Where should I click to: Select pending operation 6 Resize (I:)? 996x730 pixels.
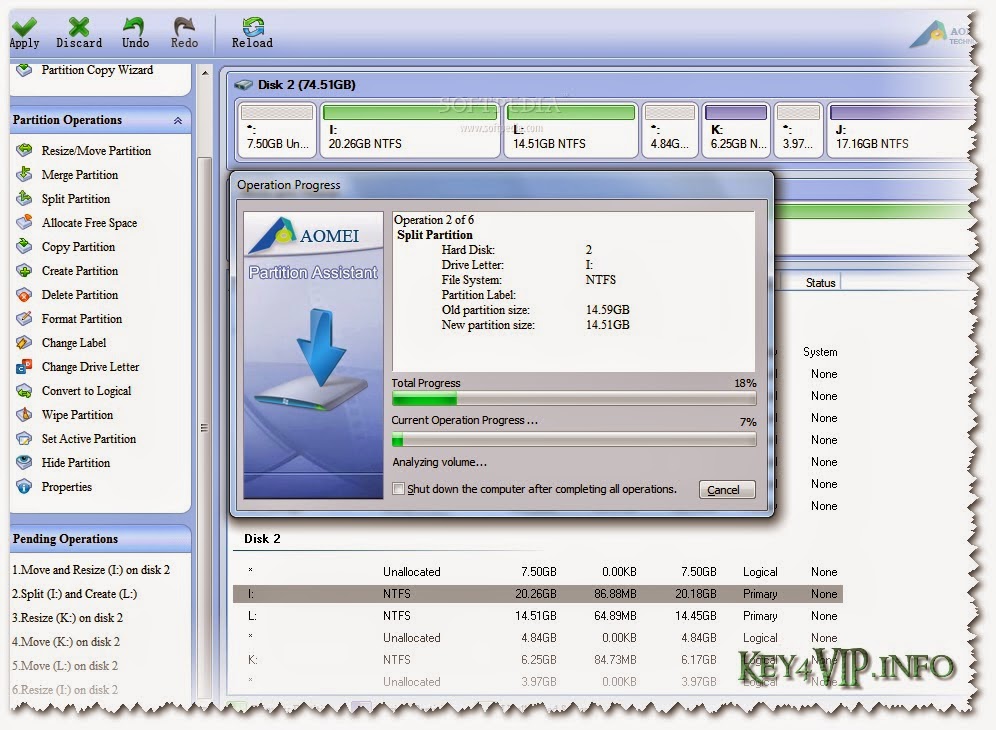pos(65,689)
